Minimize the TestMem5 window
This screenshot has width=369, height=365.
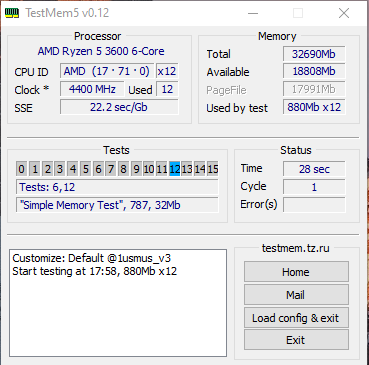(253, 13)
